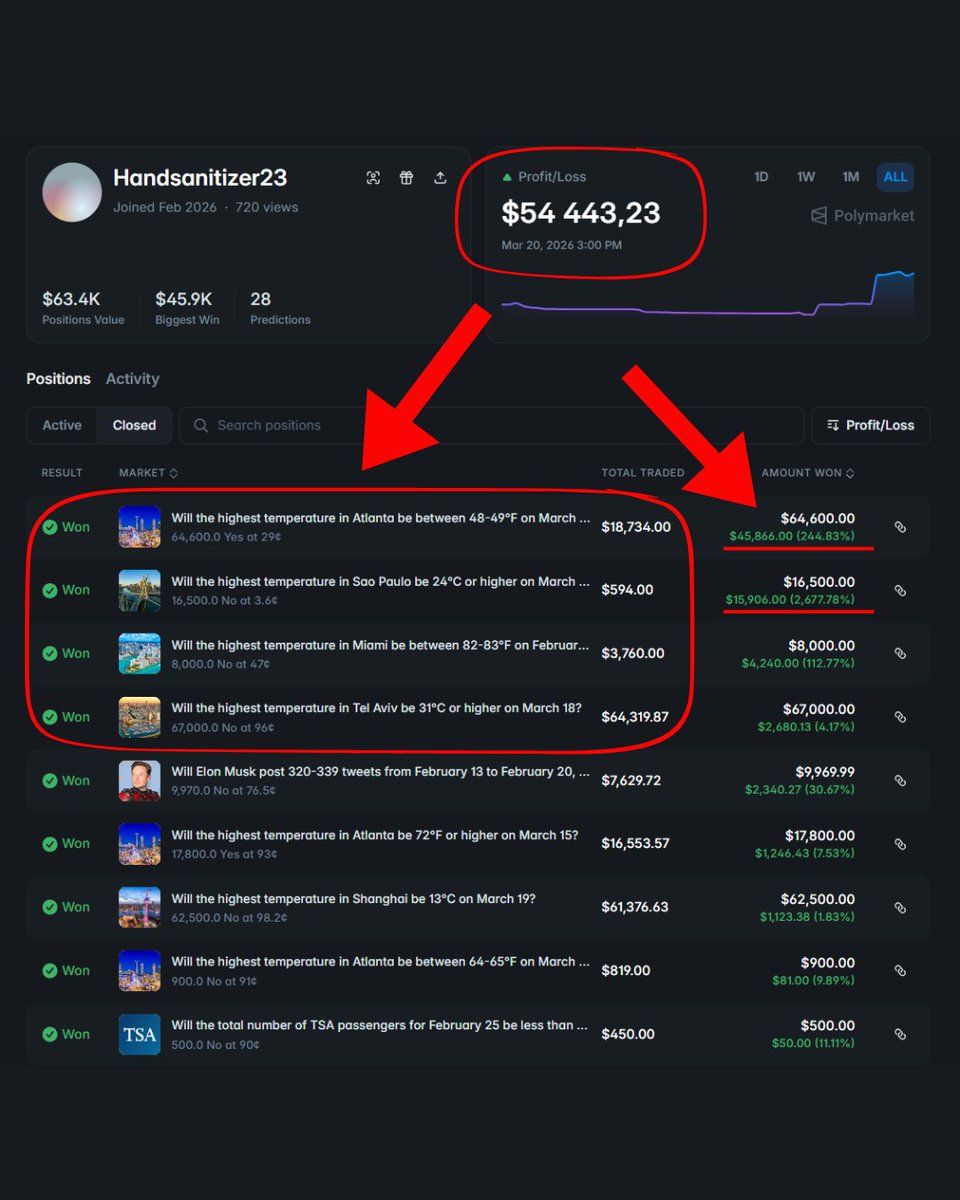Click the Elon Musk market thumbnail
This screenshot has width=960, height=1200.
pos(139,780)
